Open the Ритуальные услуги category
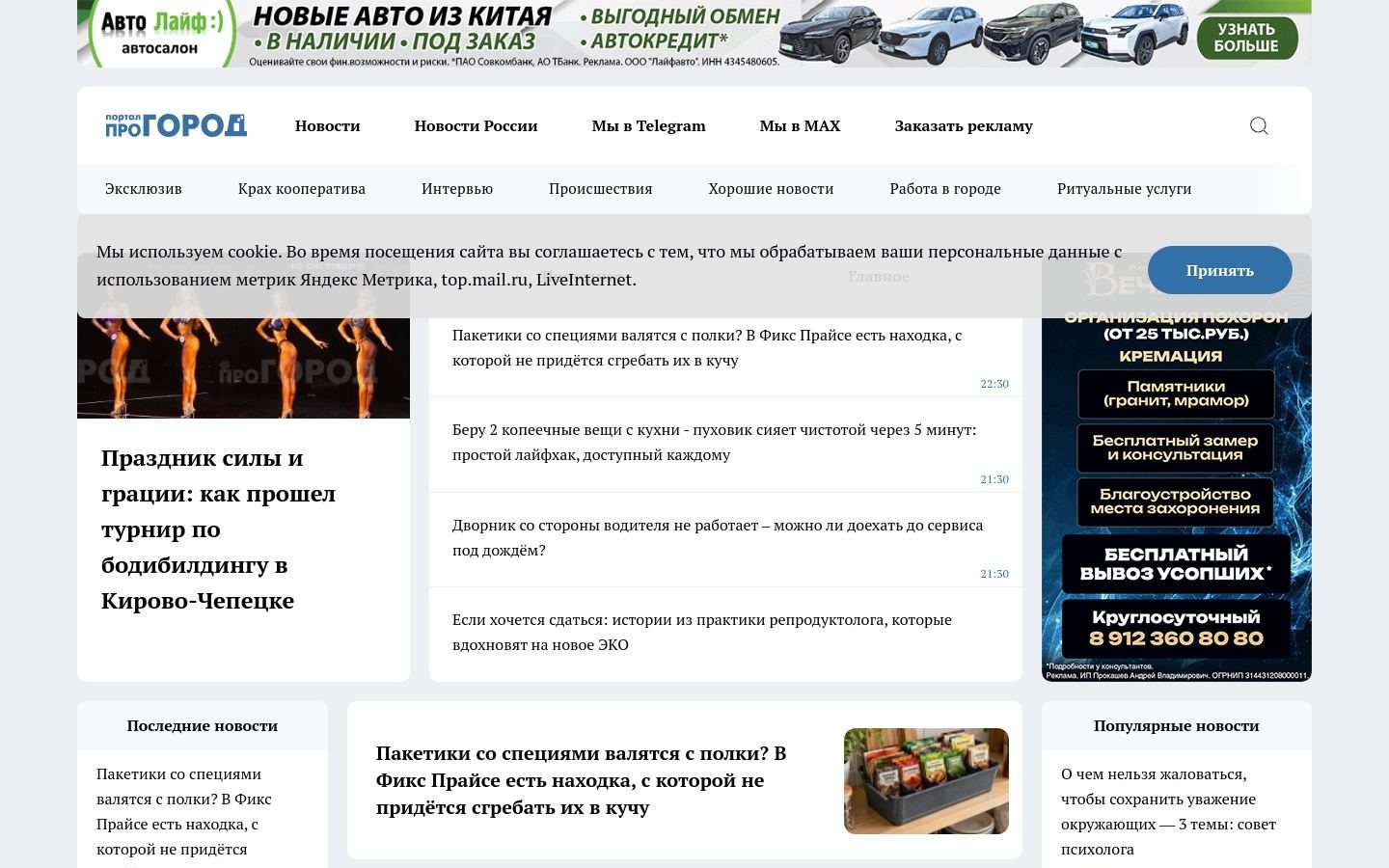This screenshot has height=868, width=1389. (1124, 188)
